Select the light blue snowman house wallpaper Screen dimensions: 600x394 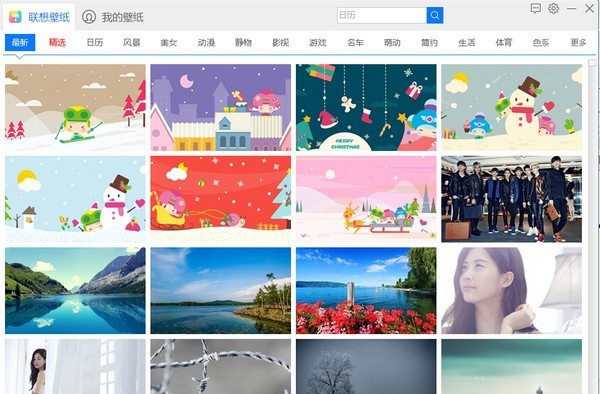coord(75,199)
